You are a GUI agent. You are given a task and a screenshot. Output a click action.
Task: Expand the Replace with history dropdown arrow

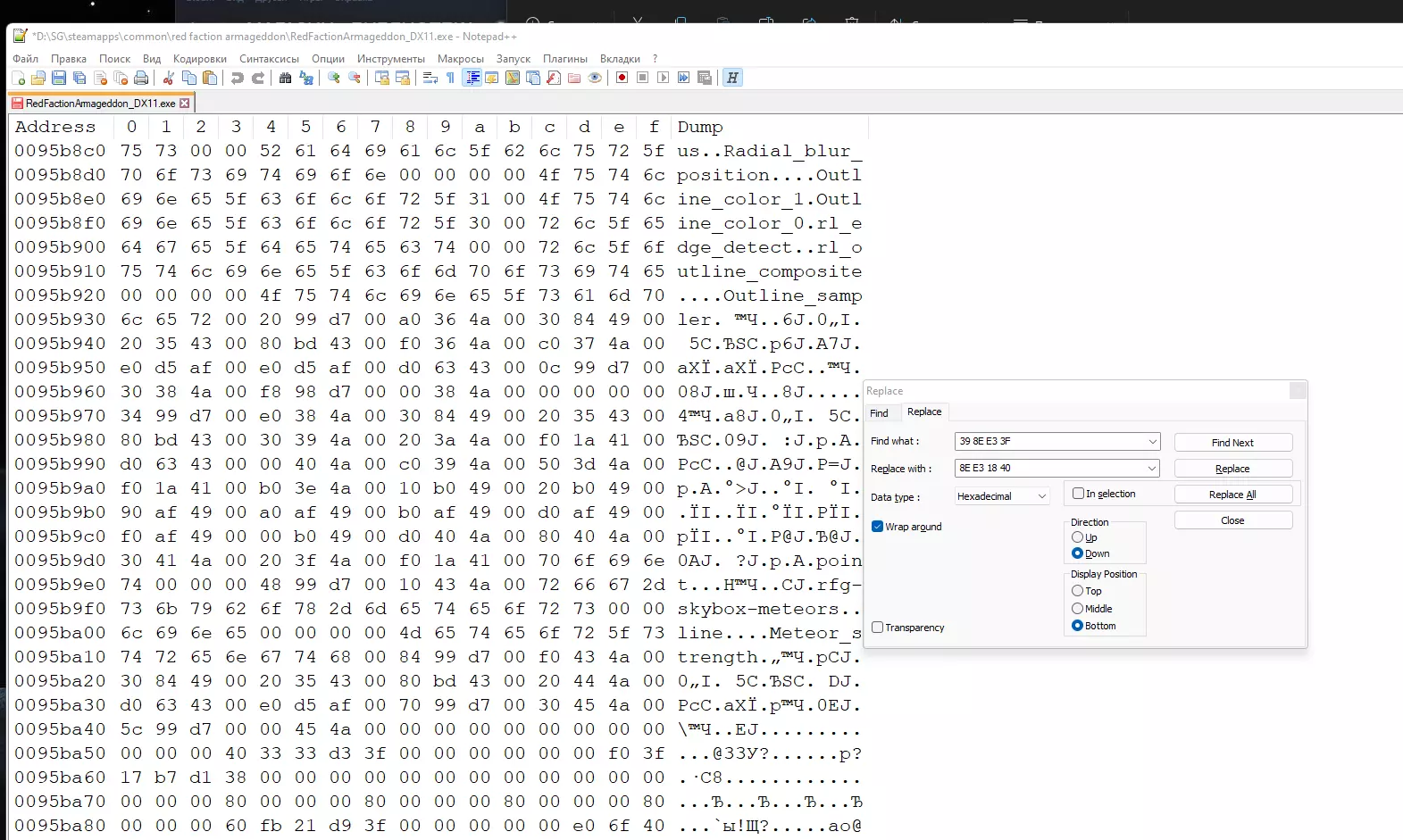tap(1152, 468)
